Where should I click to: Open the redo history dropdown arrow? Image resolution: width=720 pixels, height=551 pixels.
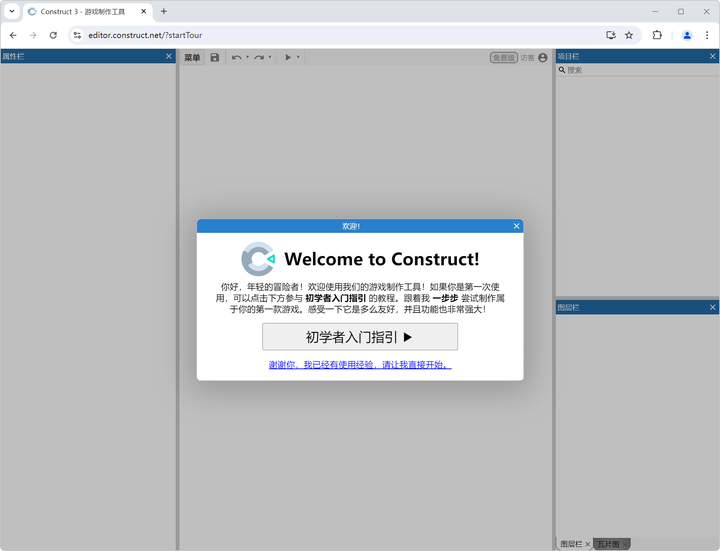[x=270, y=57]
